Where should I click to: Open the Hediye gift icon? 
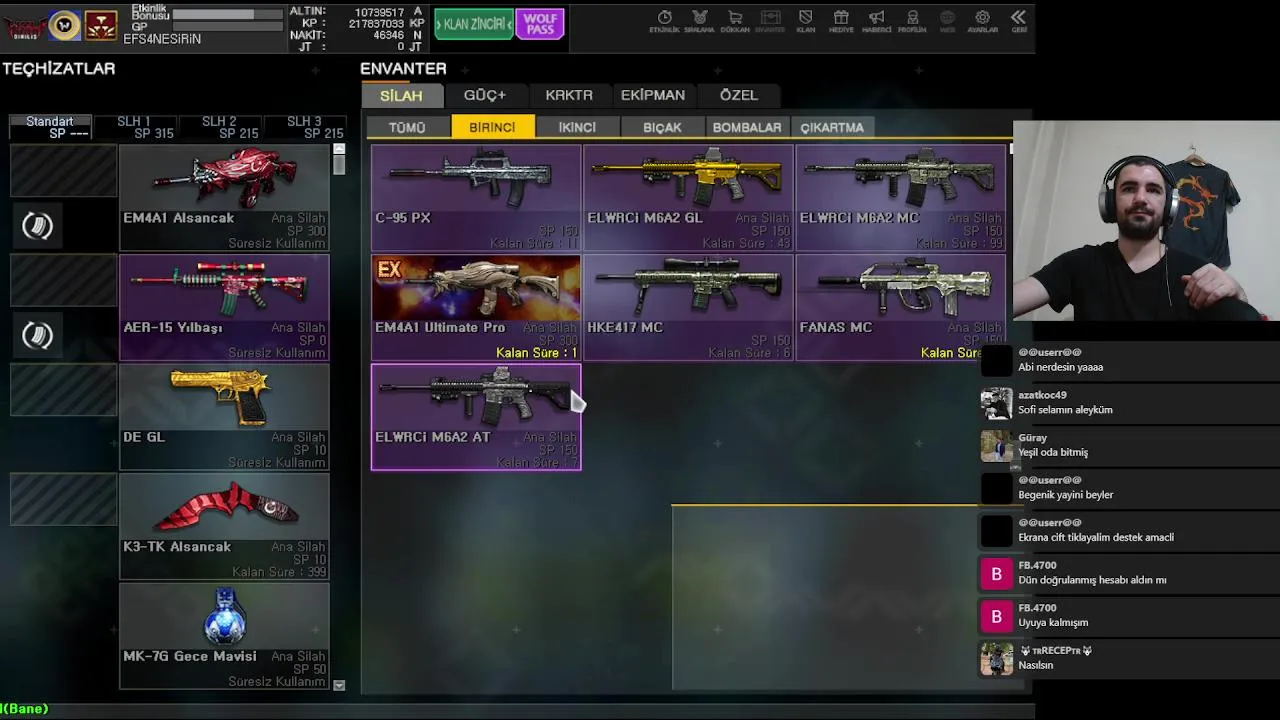[x=841, y=20]
